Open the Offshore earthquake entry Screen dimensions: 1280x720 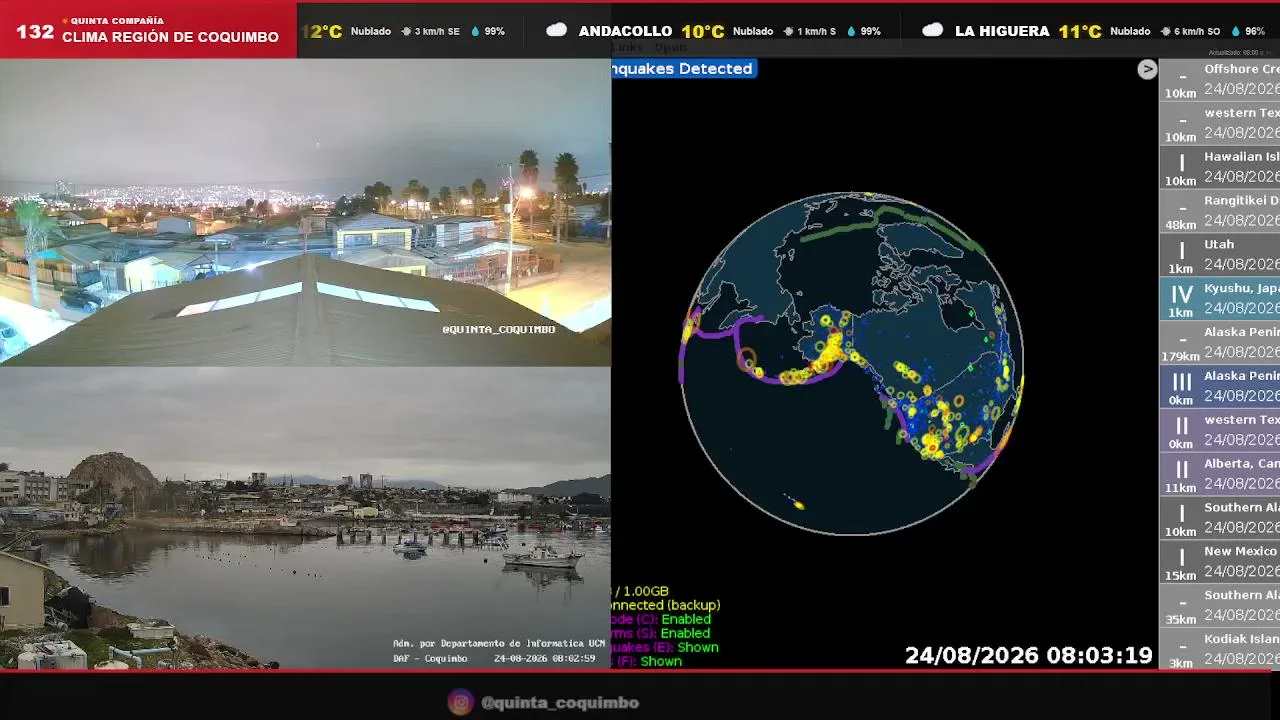coord(1220,79)
